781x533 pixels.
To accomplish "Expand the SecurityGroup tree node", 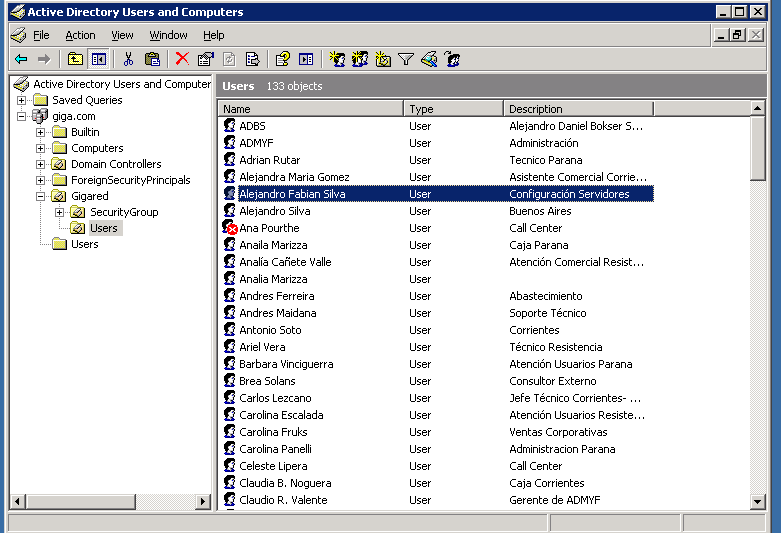I will pos(59,212).
